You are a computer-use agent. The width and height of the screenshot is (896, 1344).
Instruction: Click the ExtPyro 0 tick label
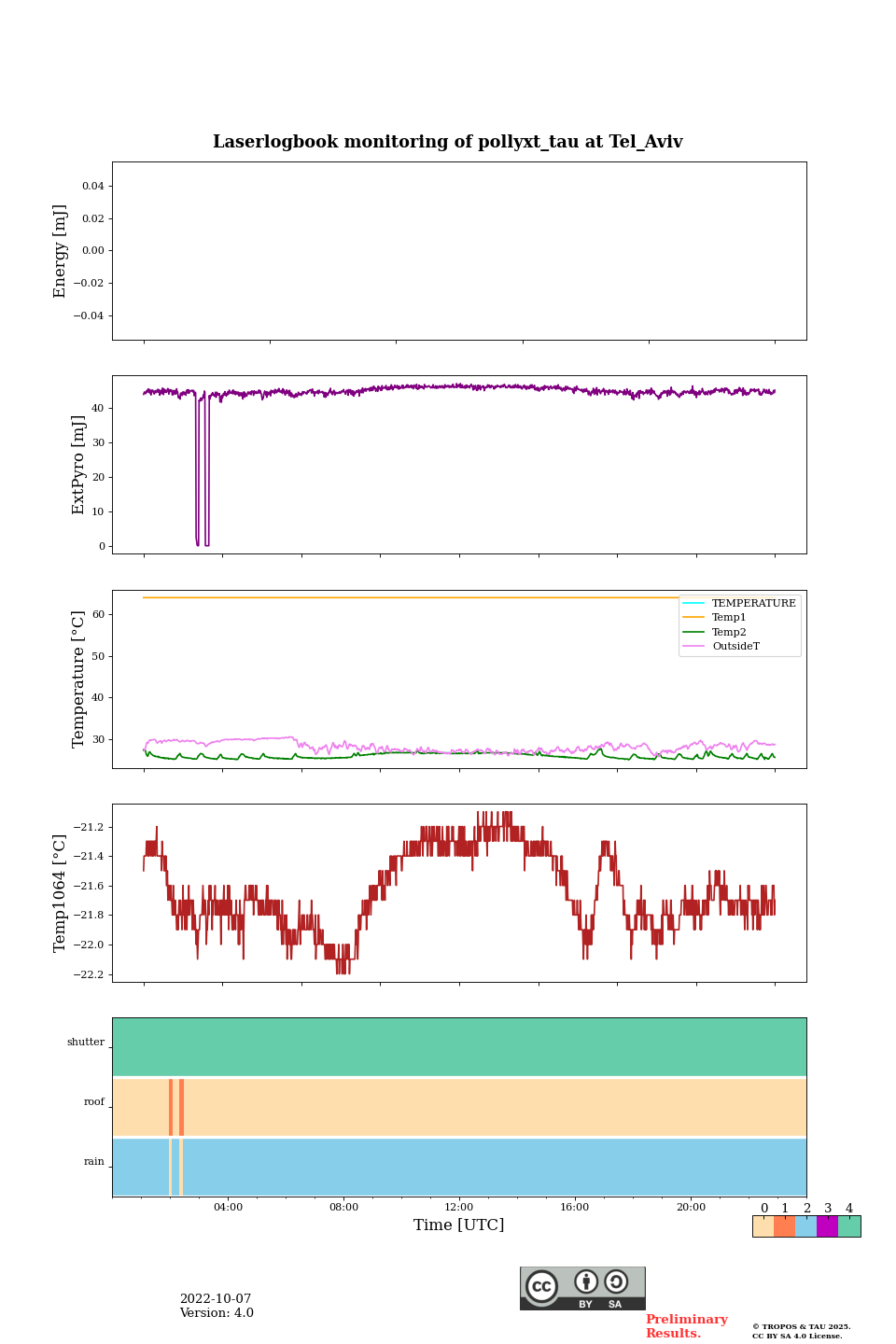[102, 547]
